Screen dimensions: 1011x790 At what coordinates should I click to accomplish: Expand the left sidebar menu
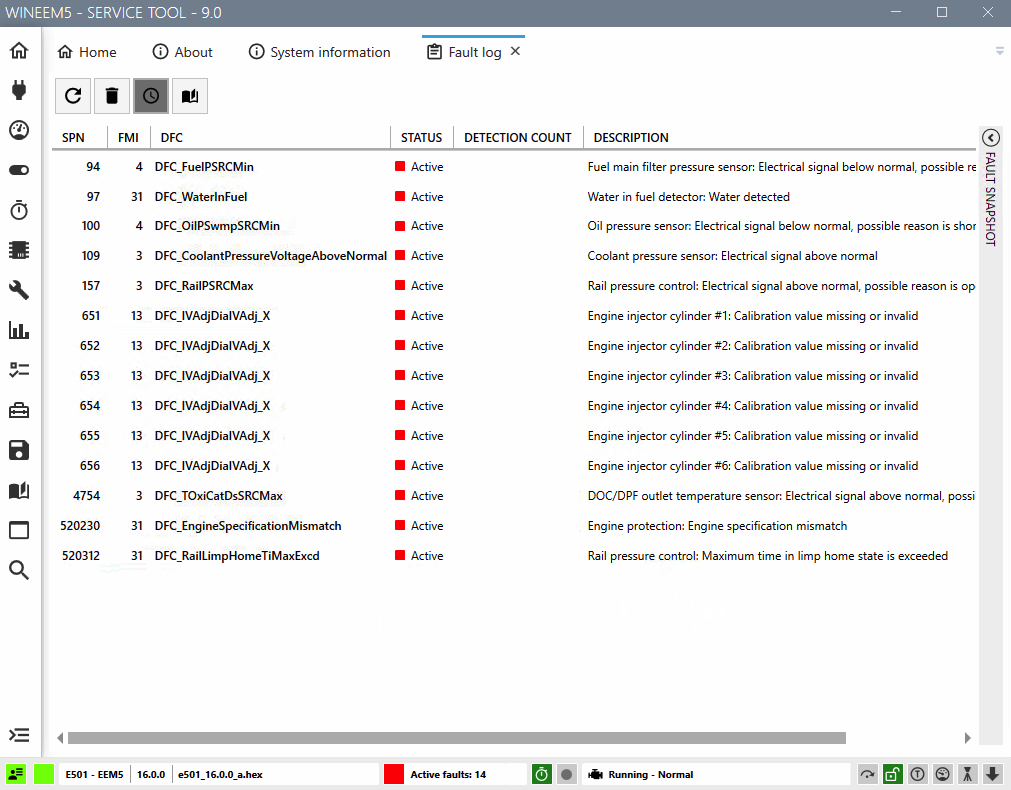(19, 735)
